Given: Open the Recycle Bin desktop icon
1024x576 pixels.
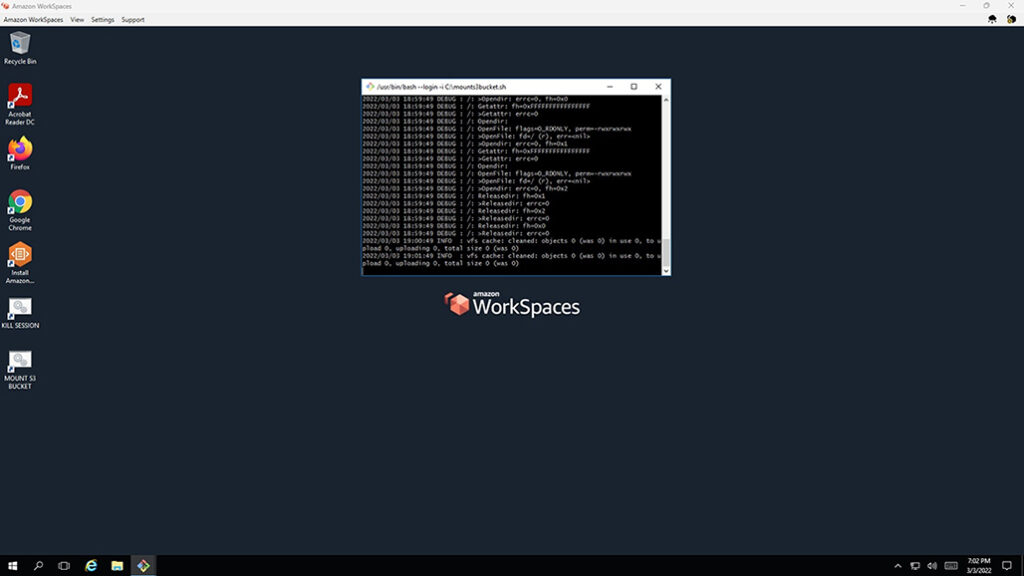Looking at the screenshot, I should point(20,49).
